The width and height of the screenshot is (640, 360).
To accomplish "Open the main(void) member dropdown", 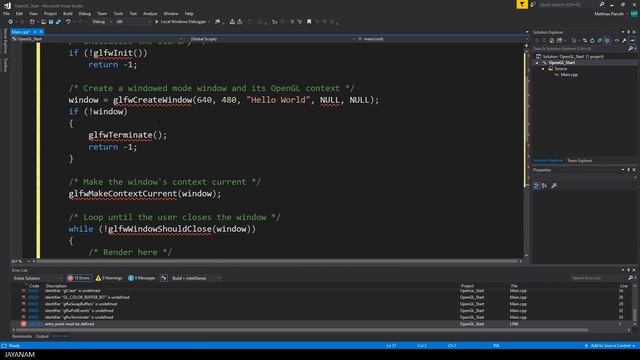I will pyautogui.click(x=442, y=39).
